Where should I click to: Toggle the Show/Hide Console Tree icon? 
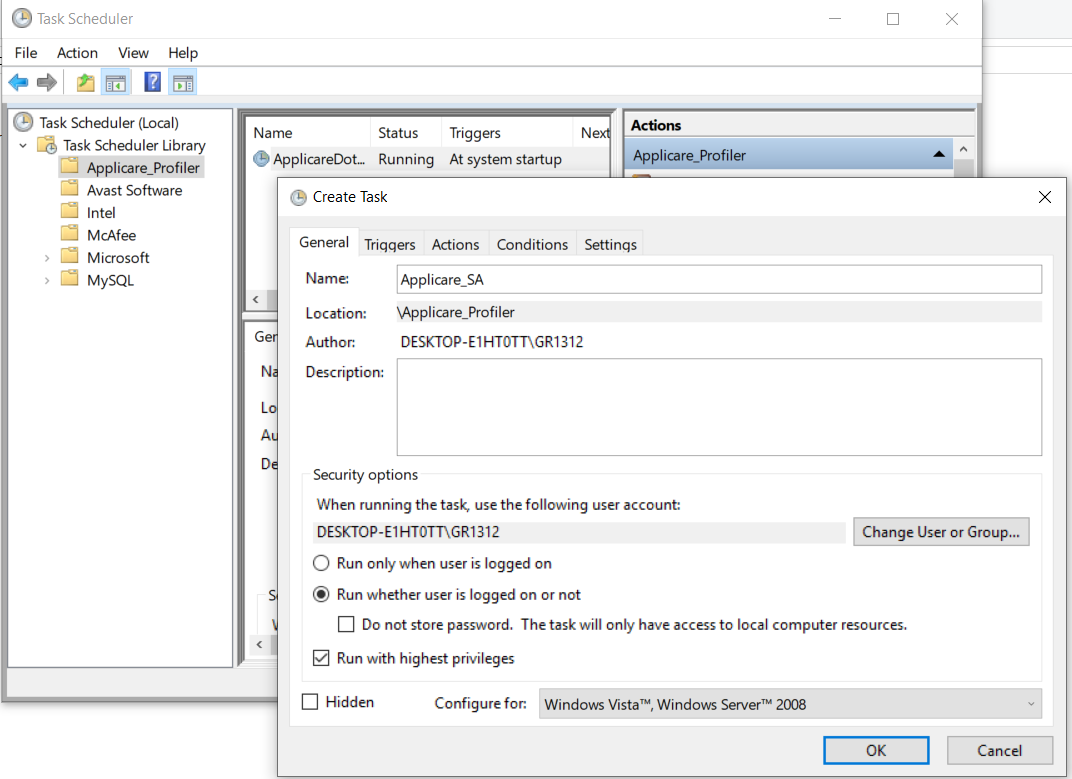(116, 83)
